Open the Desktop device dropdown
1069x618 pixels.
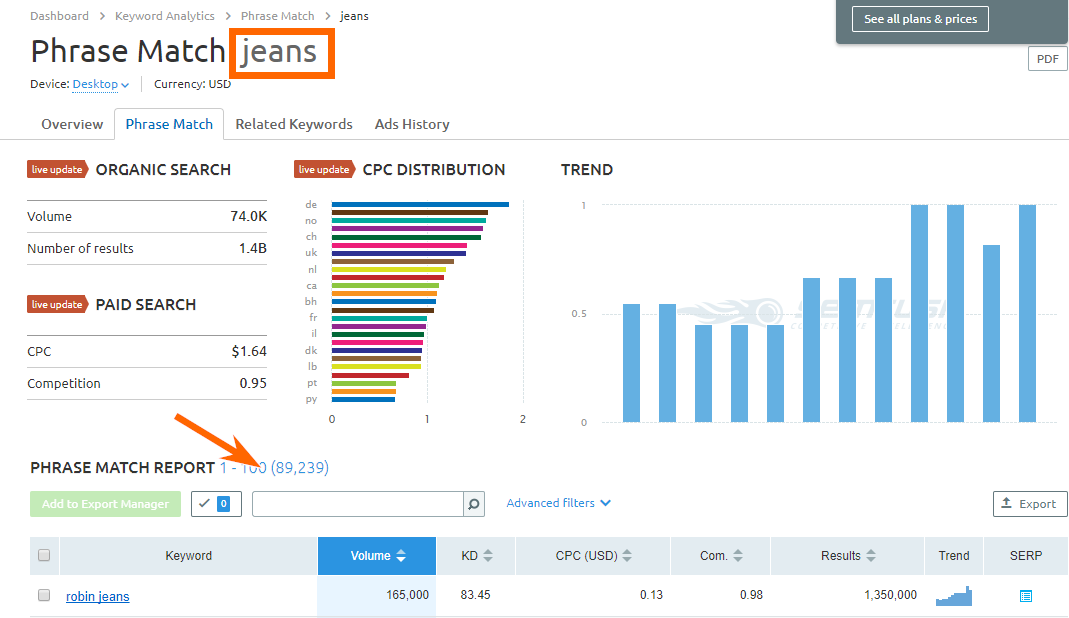[x=100, y=84]
